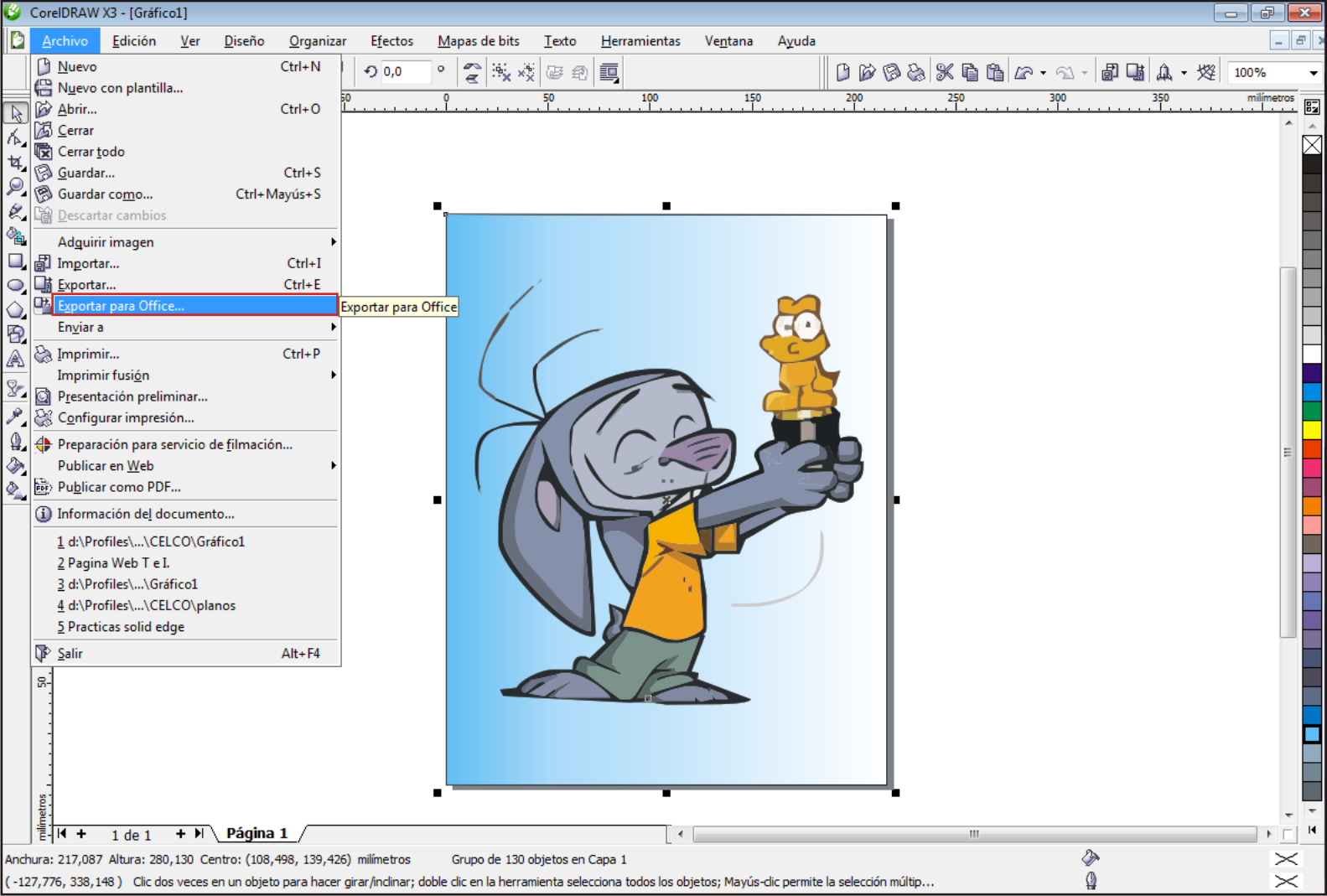Open recent file 4 CELCO planos

pyautogui.click(x=185, y=605)
